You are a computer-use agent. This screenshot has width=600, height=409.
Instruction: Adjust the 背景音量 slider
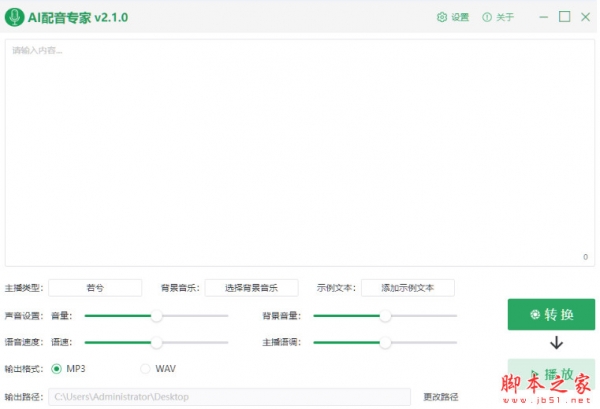(385, 316)
